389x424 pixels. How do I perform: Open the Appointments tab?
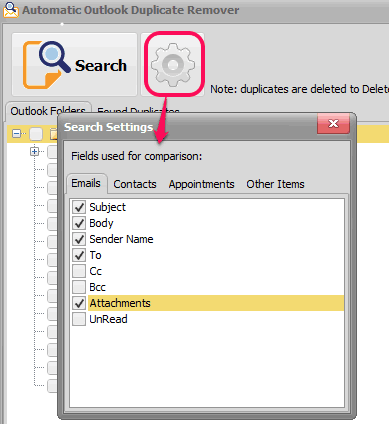click(201, 184)
